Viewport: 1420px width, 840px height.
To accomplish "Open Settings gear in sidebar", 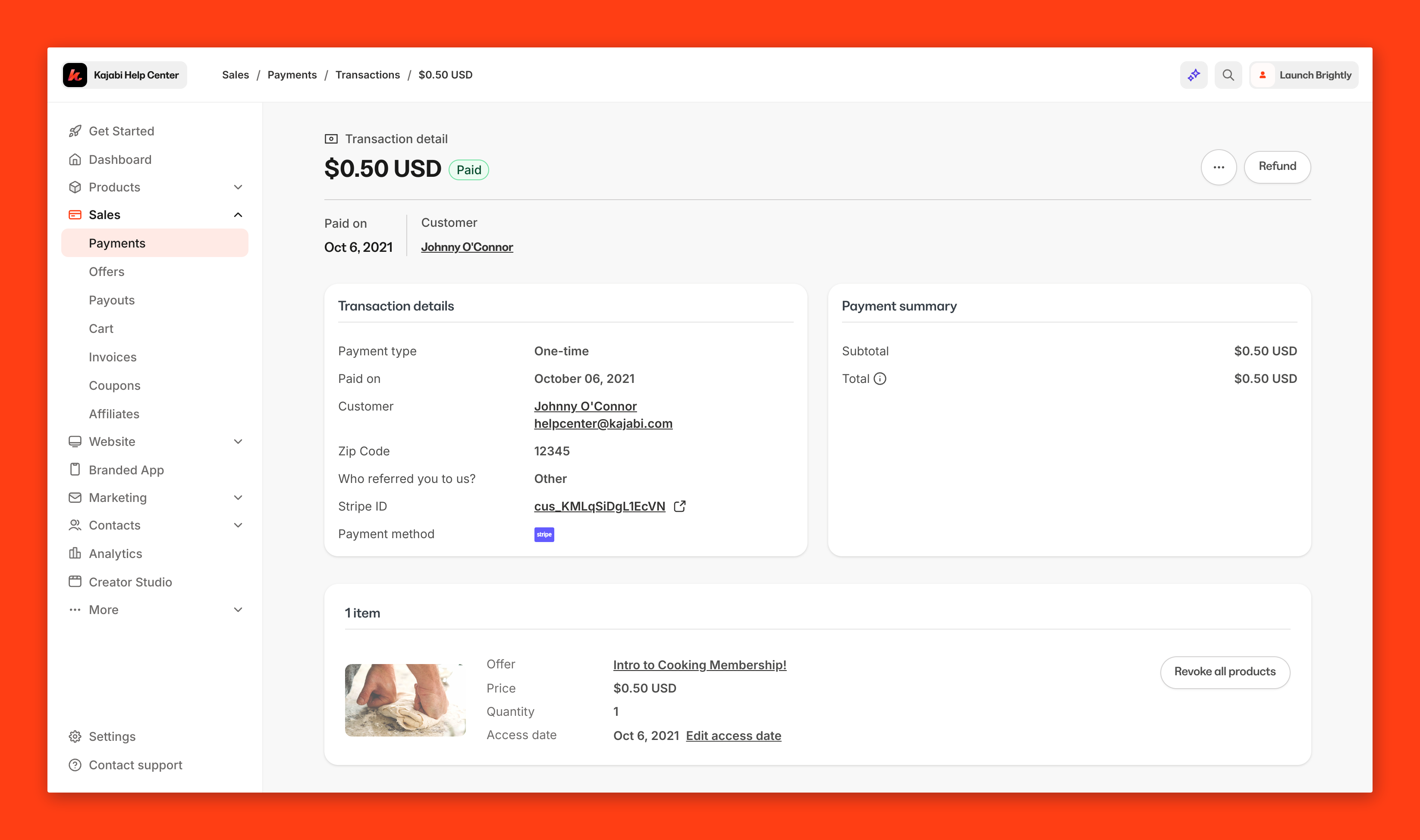I will (x=75, y=736).
